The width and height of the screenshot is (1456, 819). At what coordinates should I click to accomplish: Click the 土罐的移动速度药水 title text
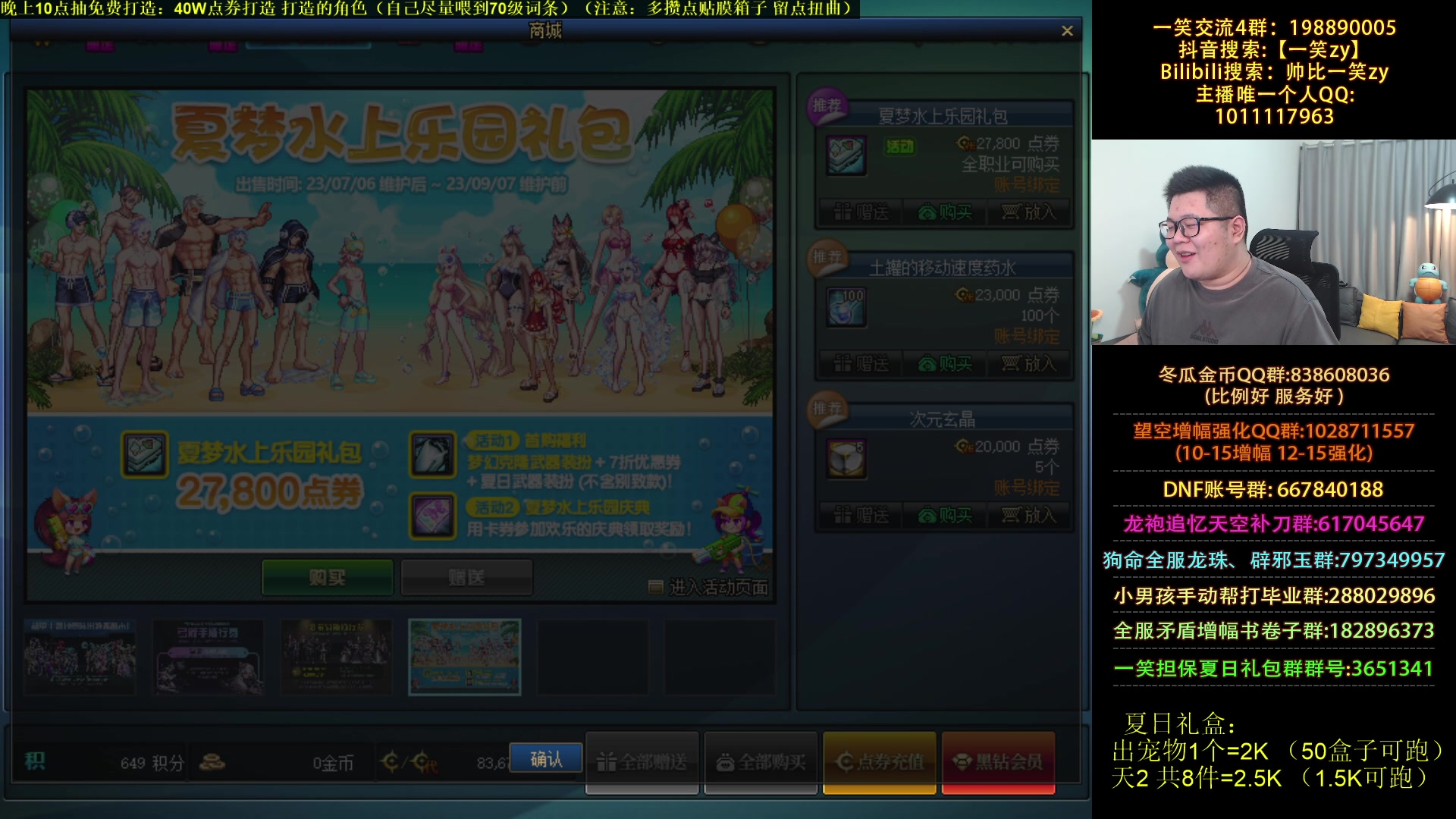click(x=943, y=268)
